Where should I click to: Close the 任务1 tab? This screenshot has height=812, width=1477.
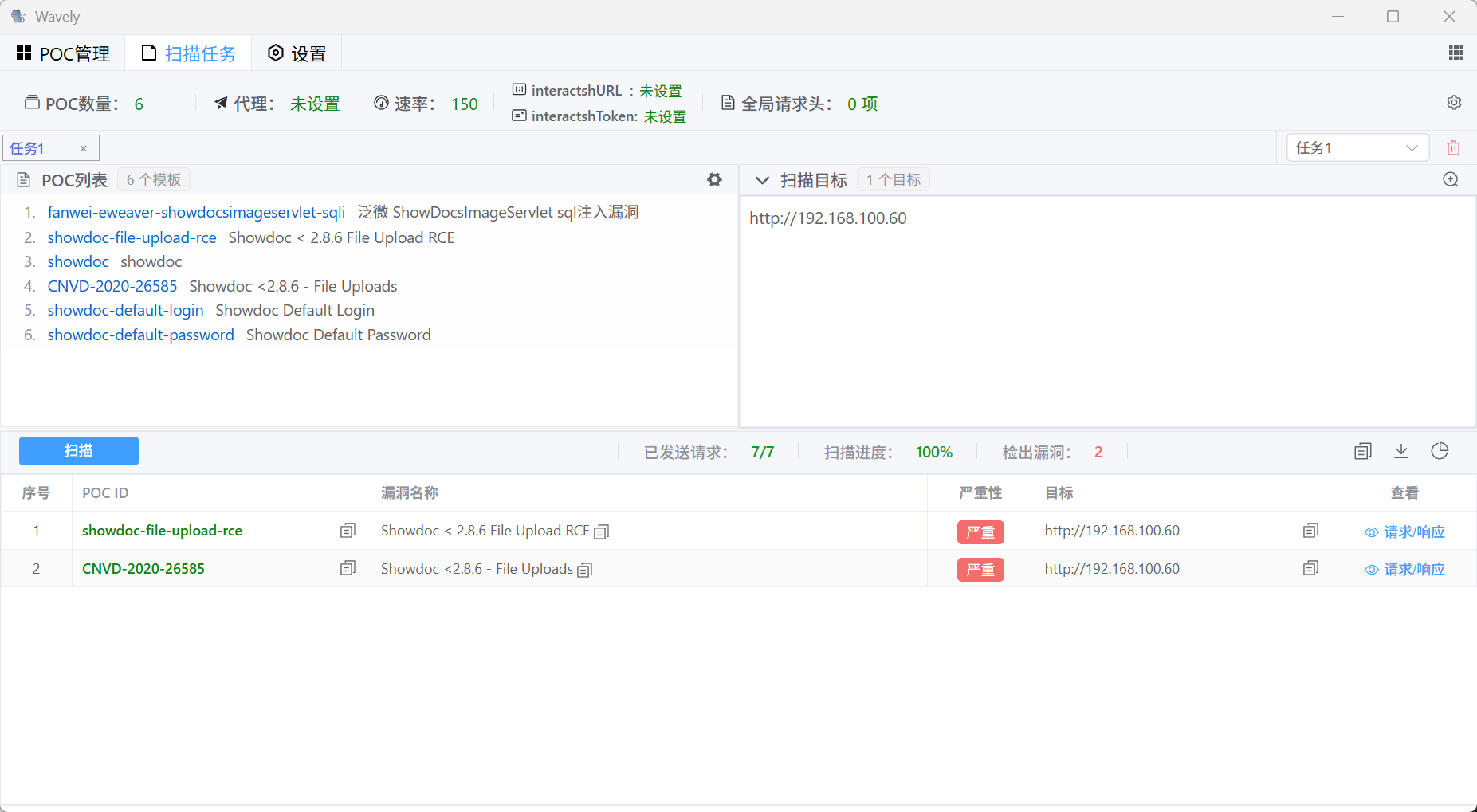83,148
